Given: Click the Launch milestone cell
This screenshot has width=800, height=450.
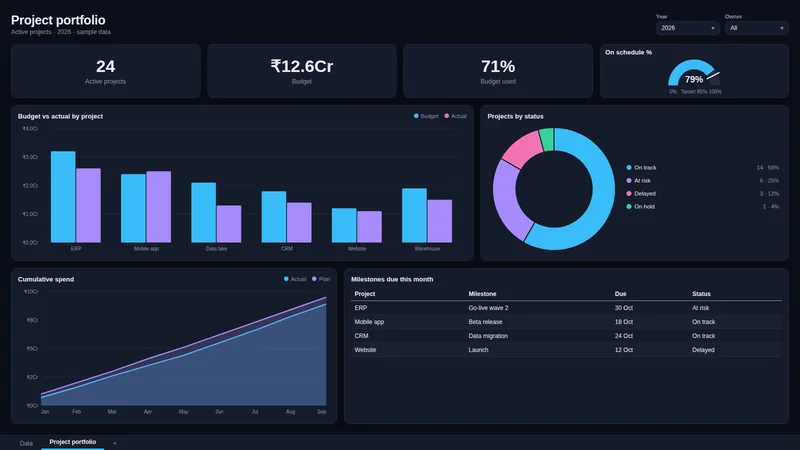Looking at the screenshot, I should click(x=478, y=350).
